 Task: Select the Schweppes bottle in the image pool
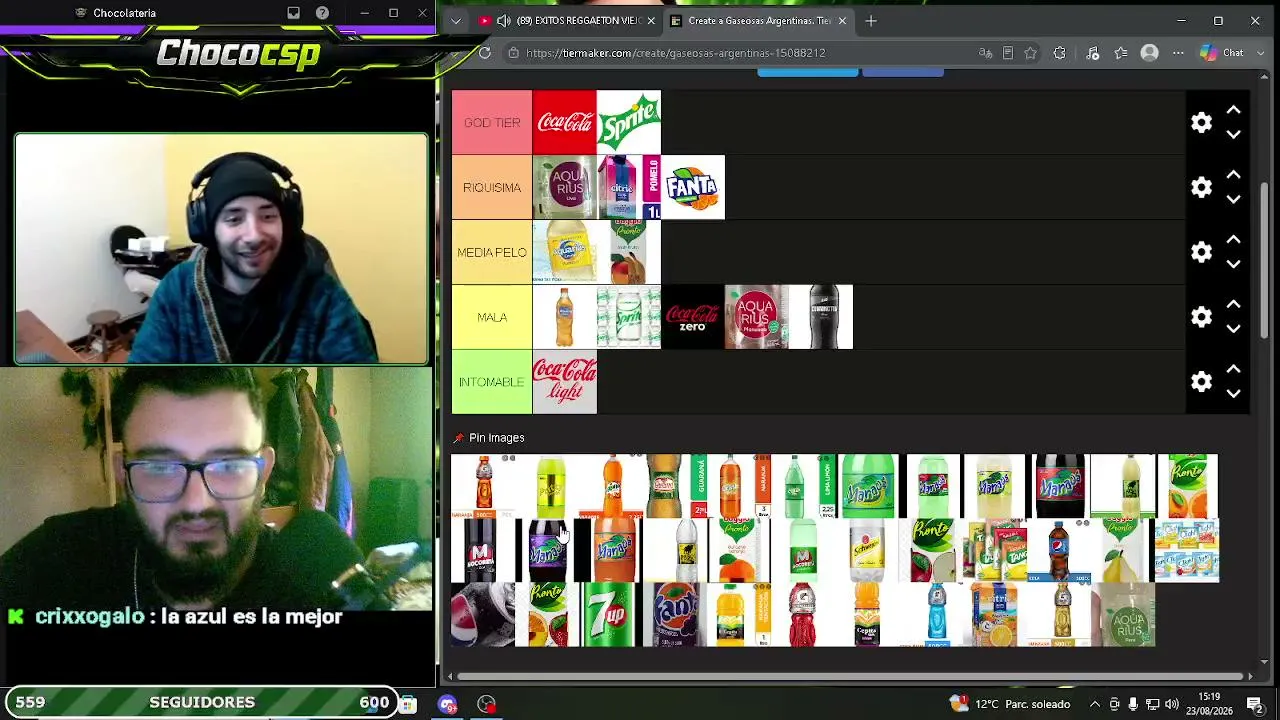[x=867, y=551]
